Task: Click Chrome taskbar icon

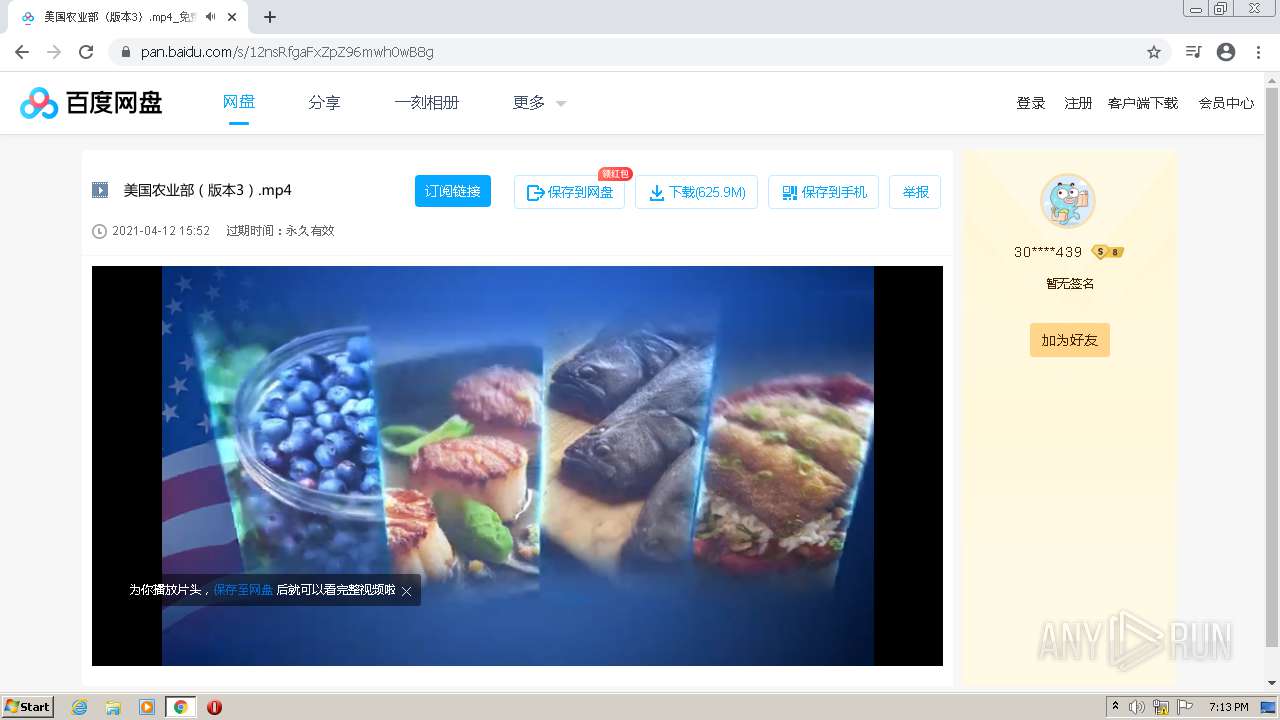Action: click(180, 707)
